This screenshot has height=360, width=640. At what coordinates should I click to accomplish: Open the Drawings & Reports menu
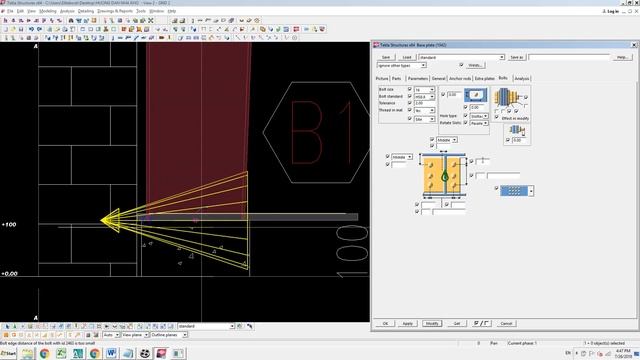pos(115,11)
